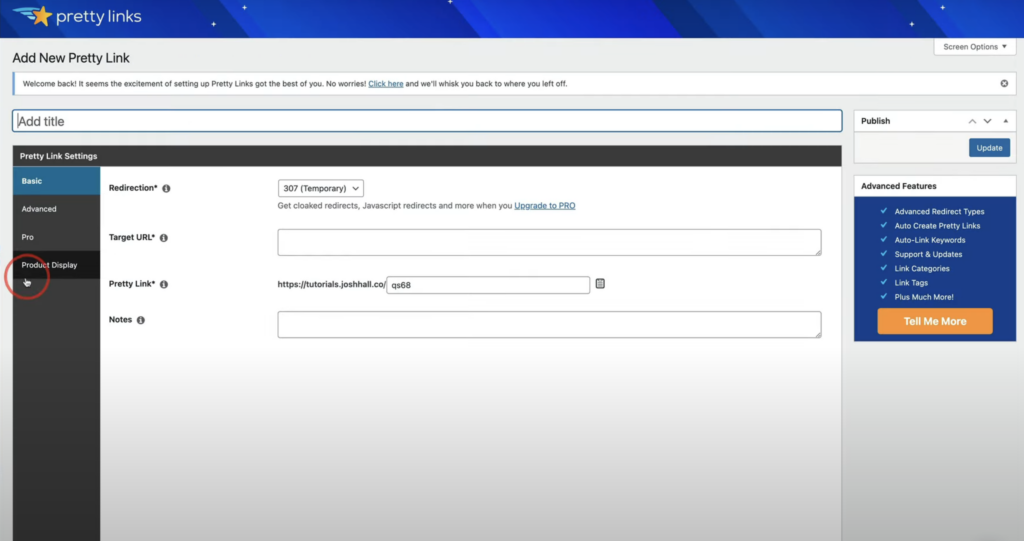The width and height of the screenshot is (1024, 541).
Task: Switch to the Product Display tab
Action: click(56, 265)
